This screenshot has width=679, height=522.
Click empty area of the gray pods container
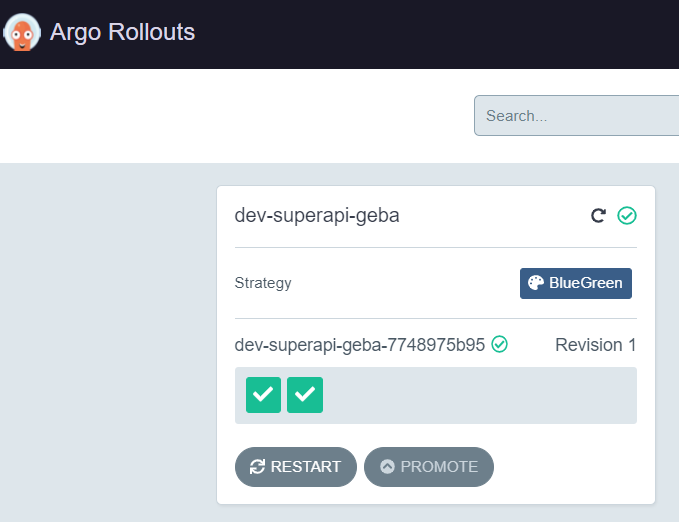(x=480, y=395)
